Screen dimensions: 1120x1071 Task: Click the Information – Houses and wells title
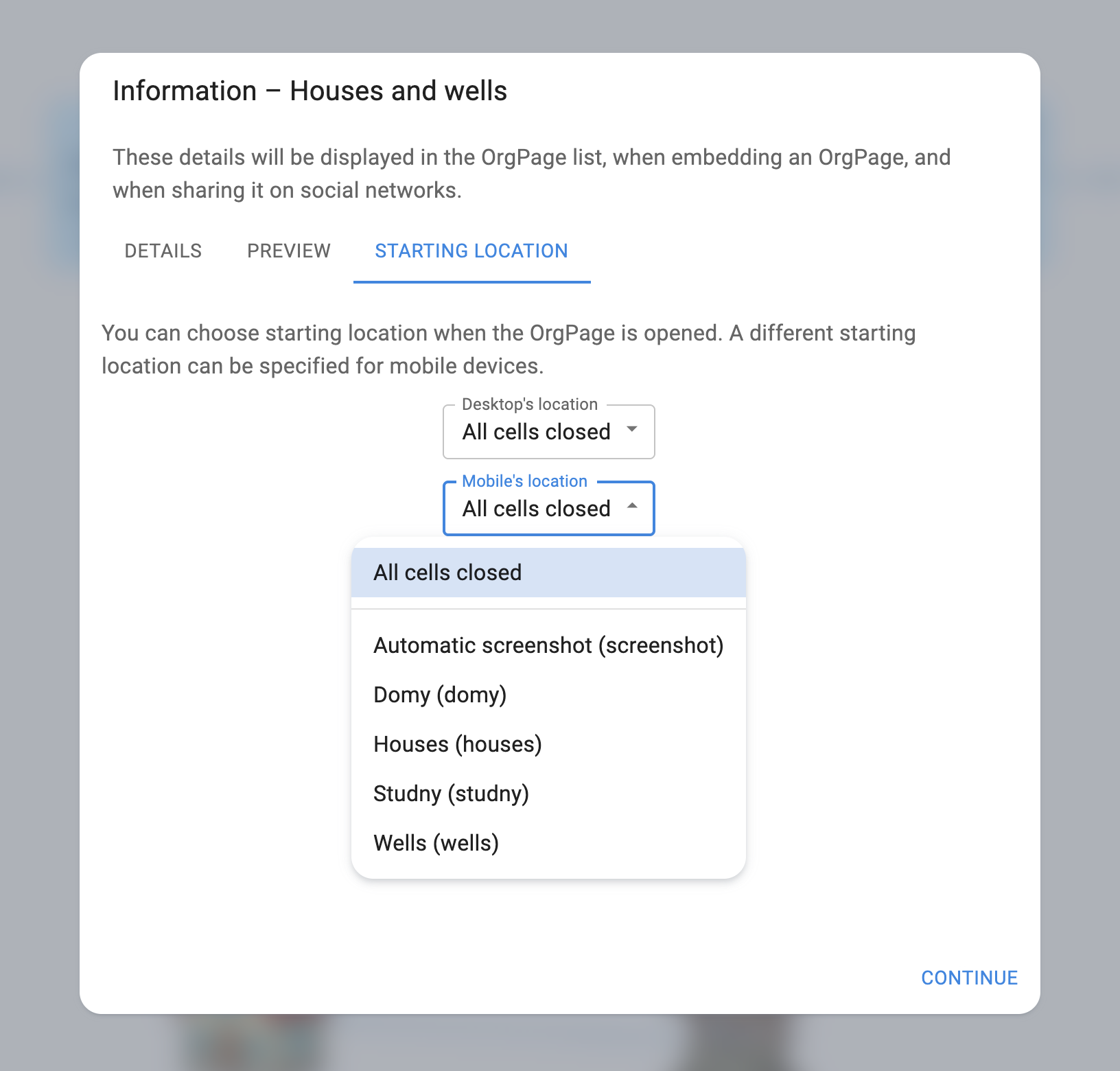310,91
